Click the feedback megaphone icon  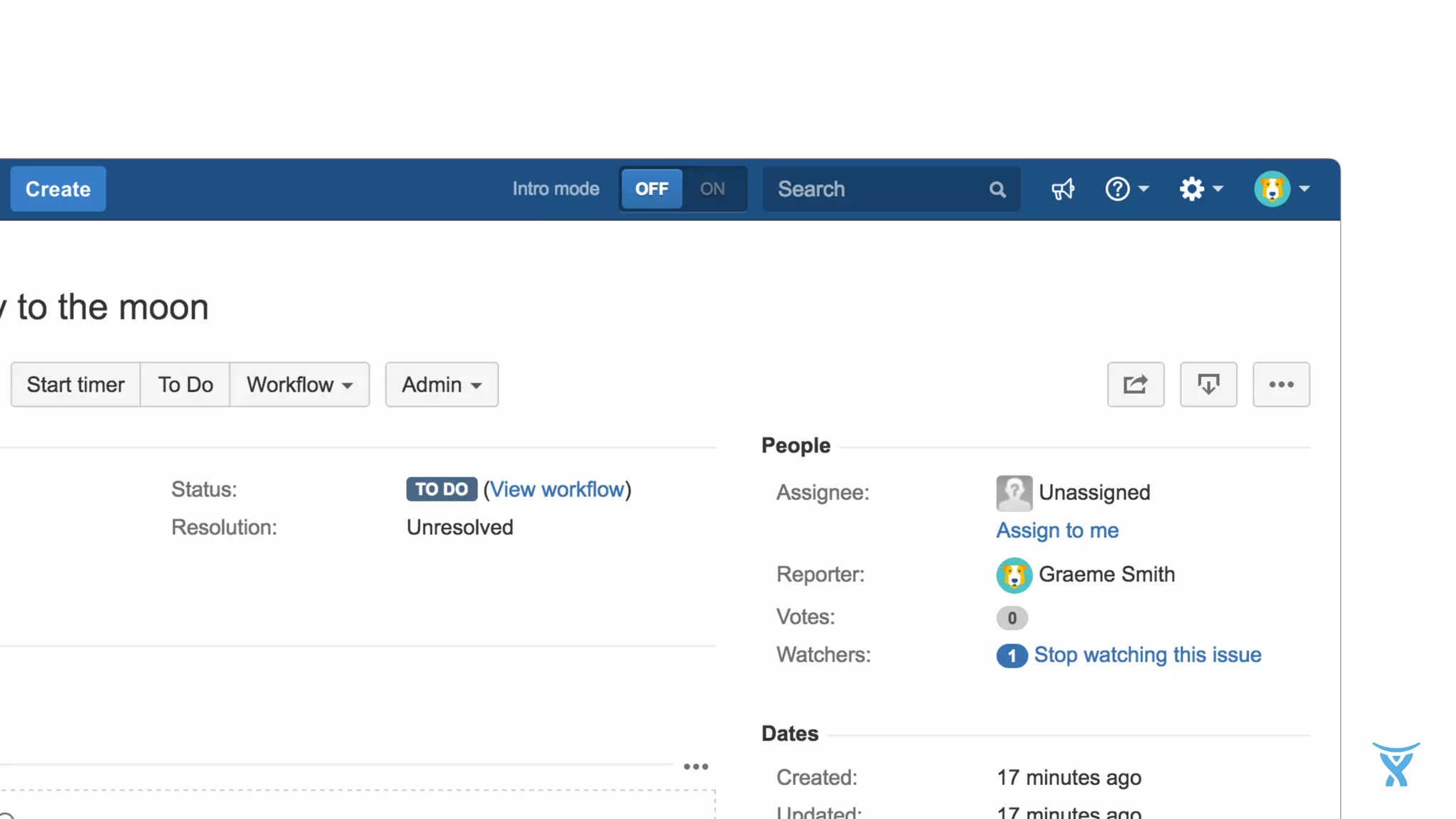tap(1062, 189)
